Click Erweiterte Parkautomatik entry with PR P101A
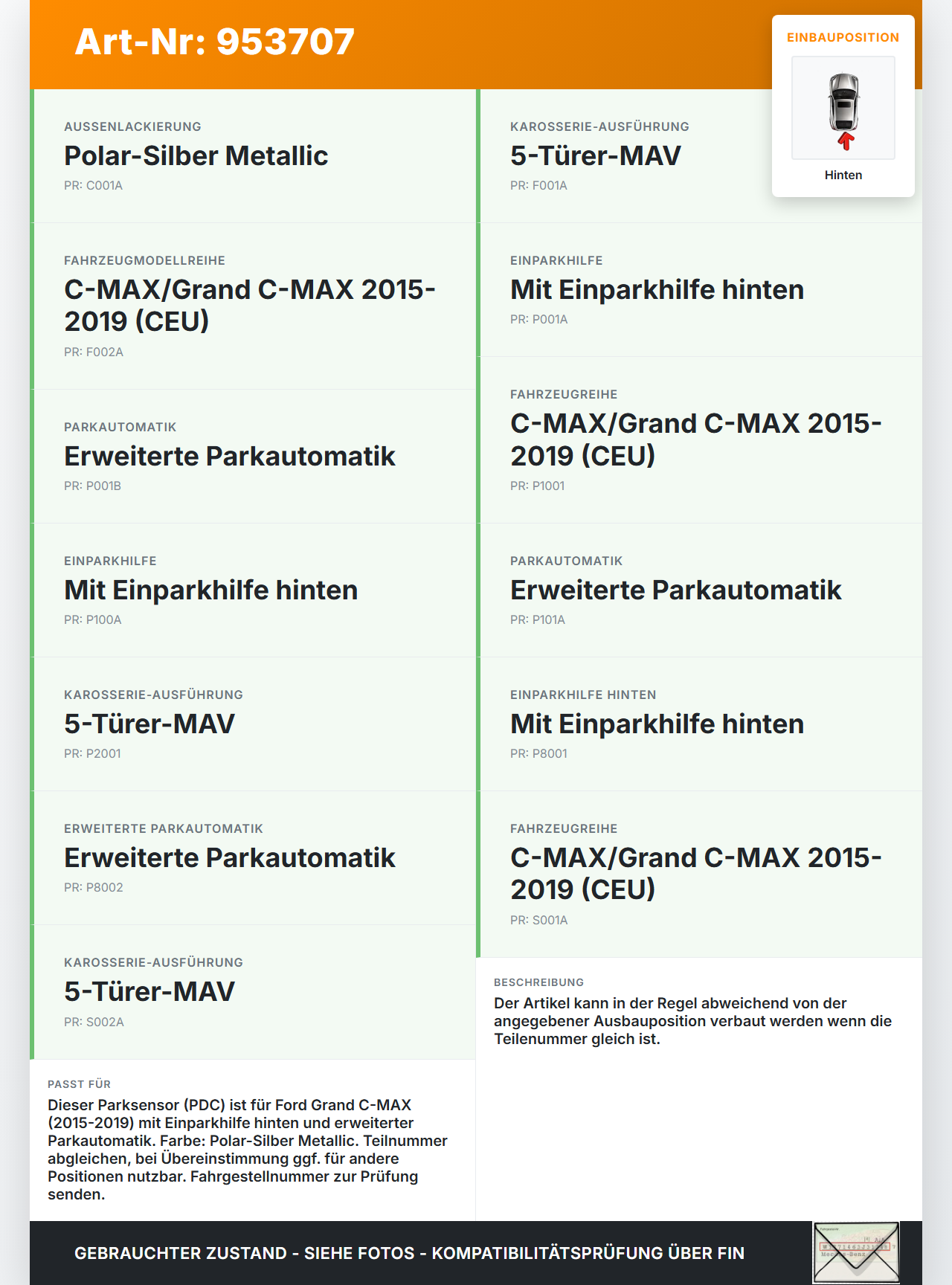Image resolution: width=952 pixels, height=1285 pixels. pos(675,590)
